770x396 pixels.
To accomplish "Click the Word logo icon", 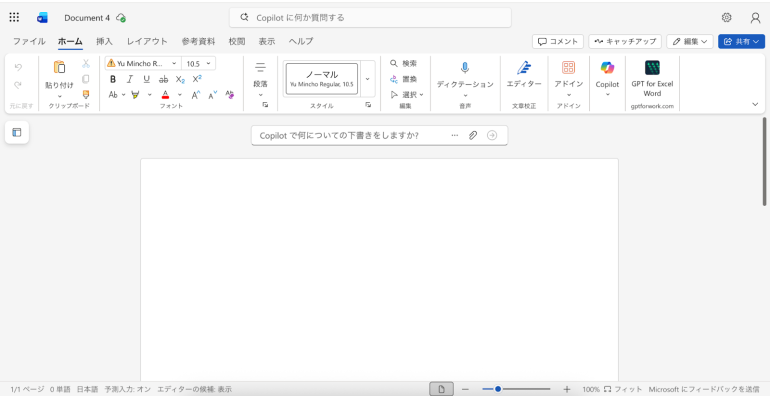I will (x=42, y=18).
